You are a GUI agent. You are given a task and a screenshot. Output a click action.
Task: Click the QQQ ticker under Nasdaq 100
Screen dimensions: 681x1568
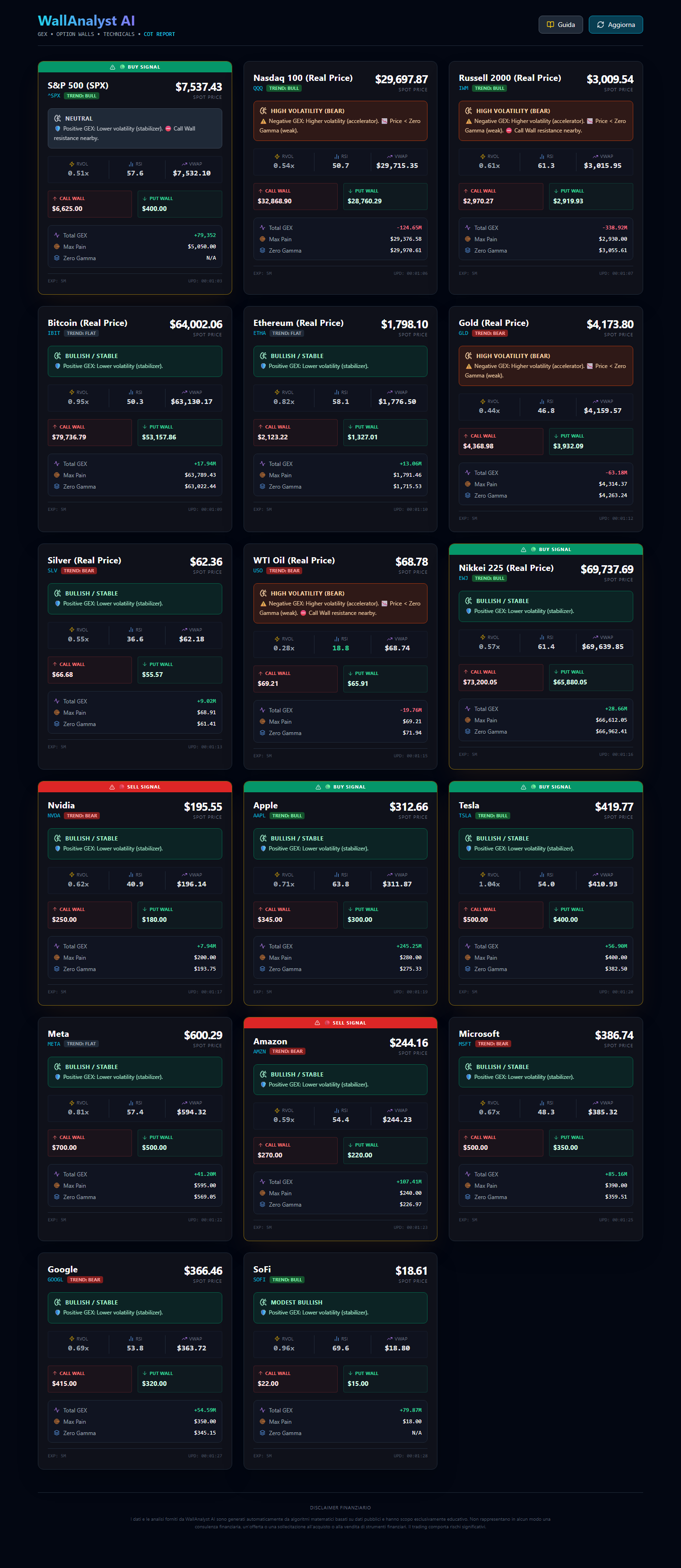[x=258, y=88]
